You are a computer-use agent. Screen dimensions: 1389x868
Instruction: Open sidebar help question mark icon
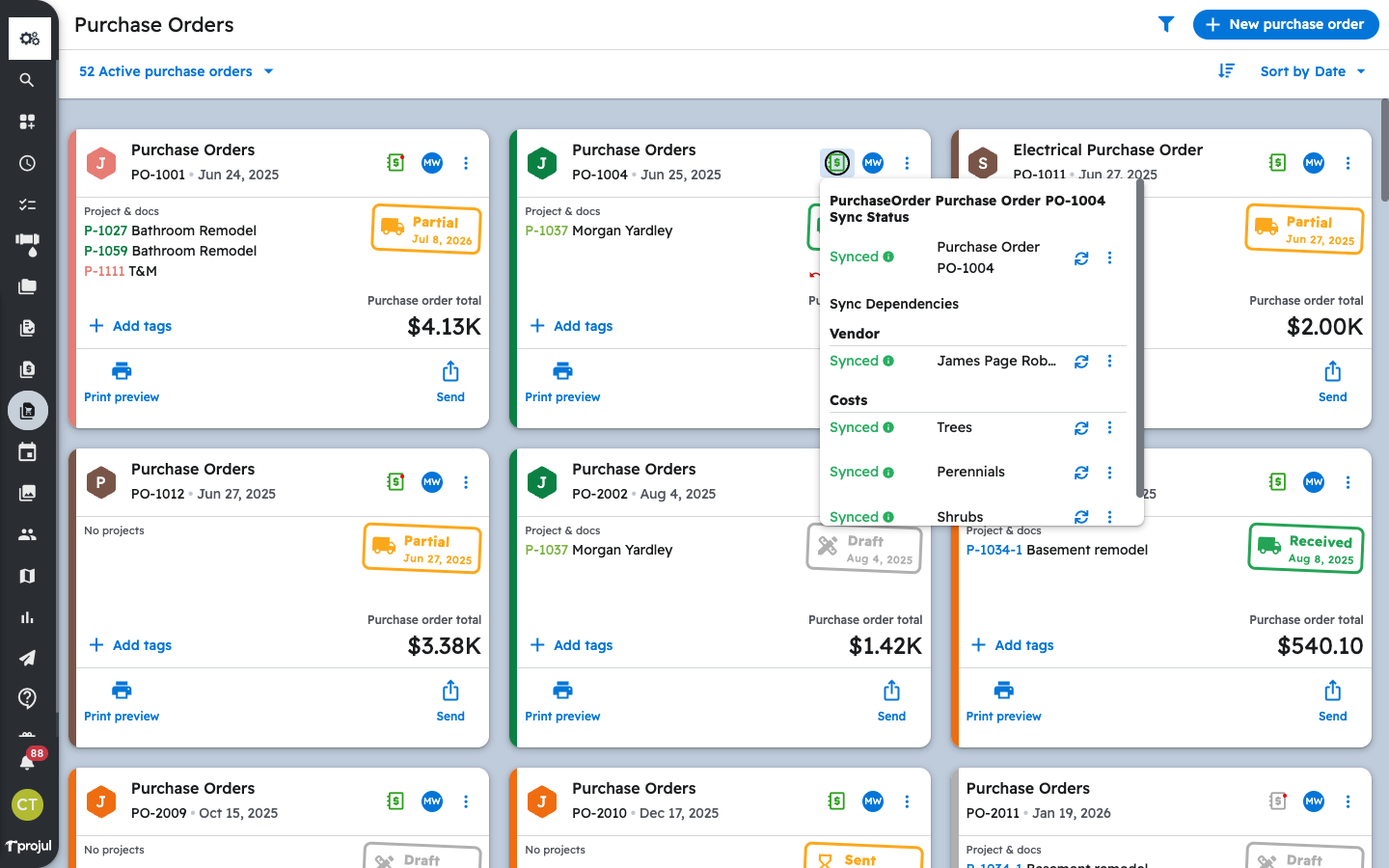point(27,698)
